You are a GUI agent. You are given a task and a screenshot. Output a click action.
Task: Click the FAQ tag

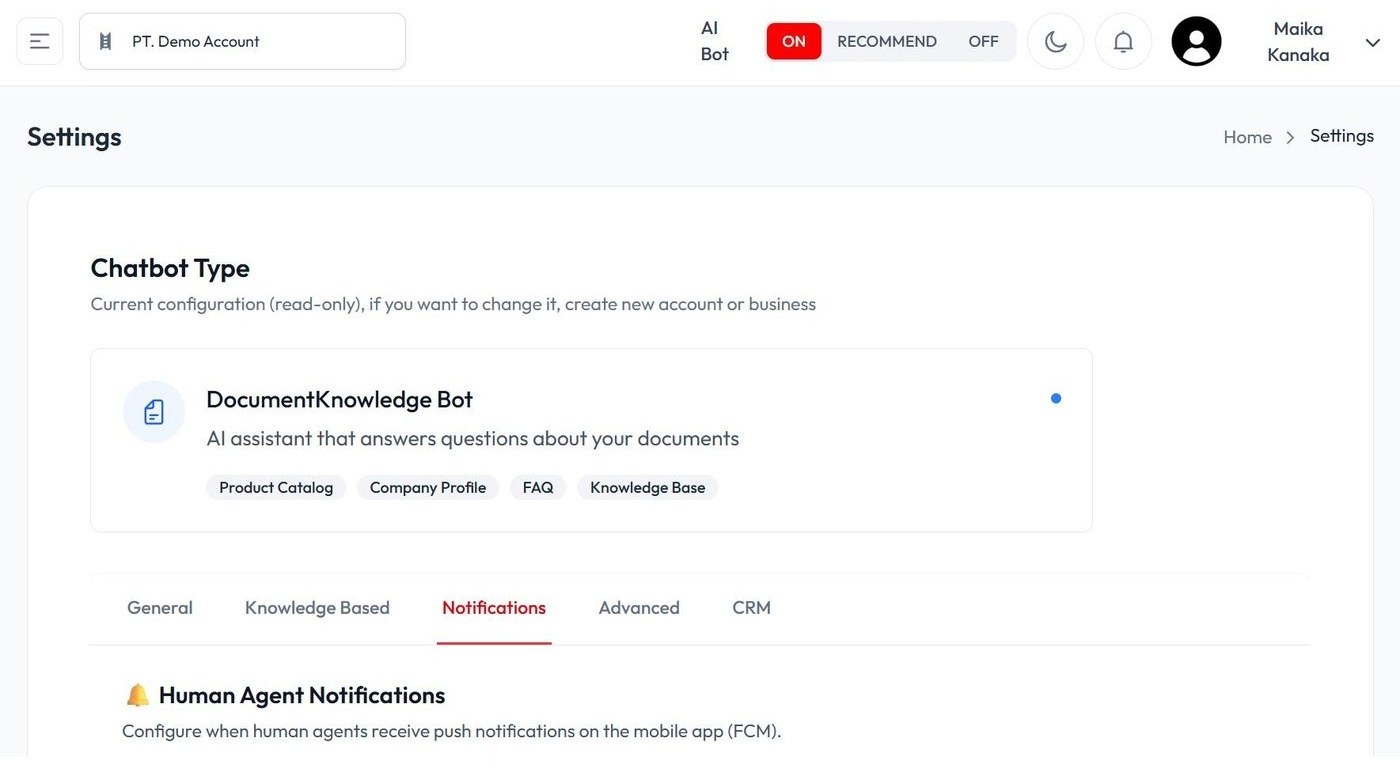coord(538,488)
